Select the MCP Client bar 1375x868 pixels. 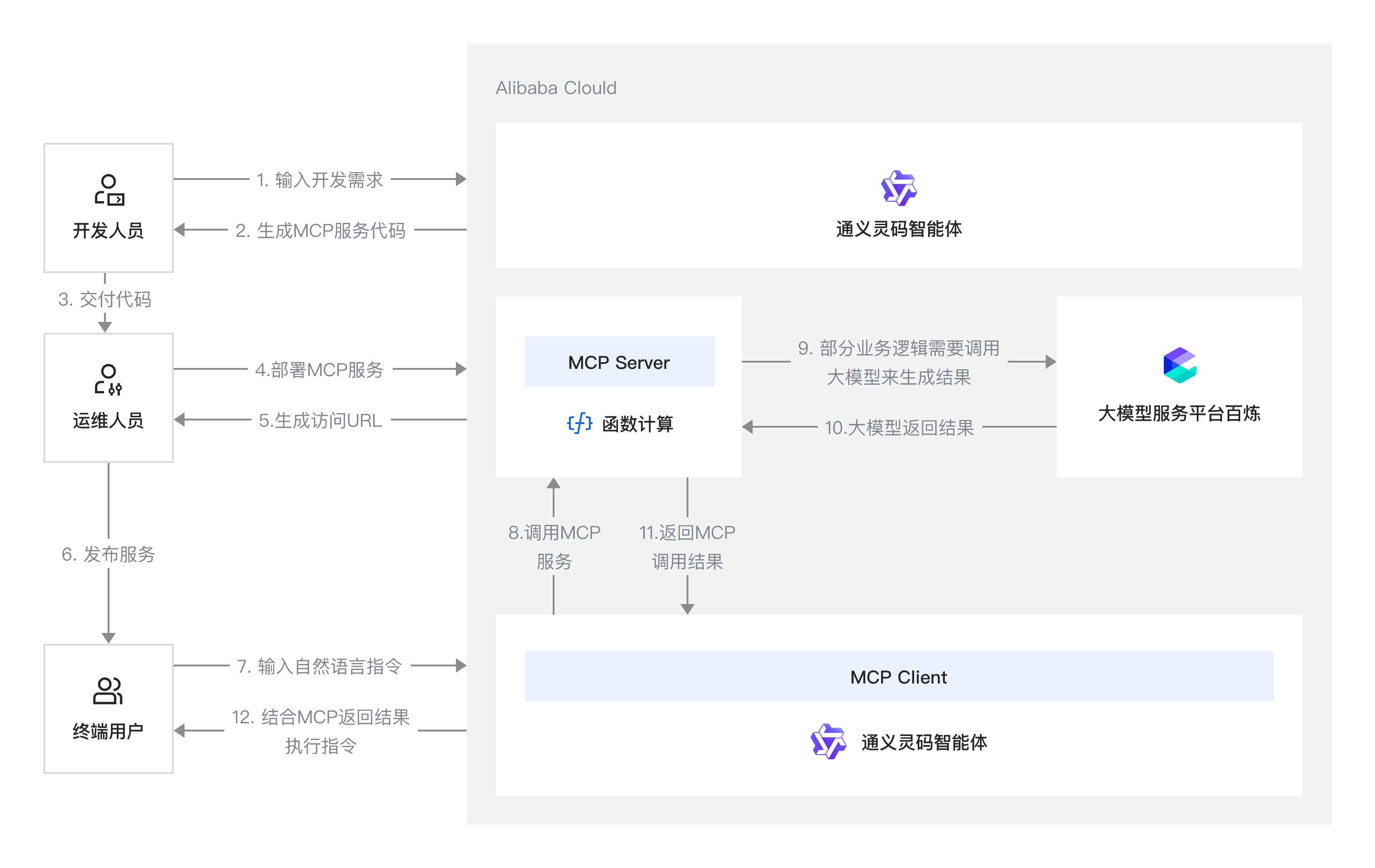tap(898, 676)
